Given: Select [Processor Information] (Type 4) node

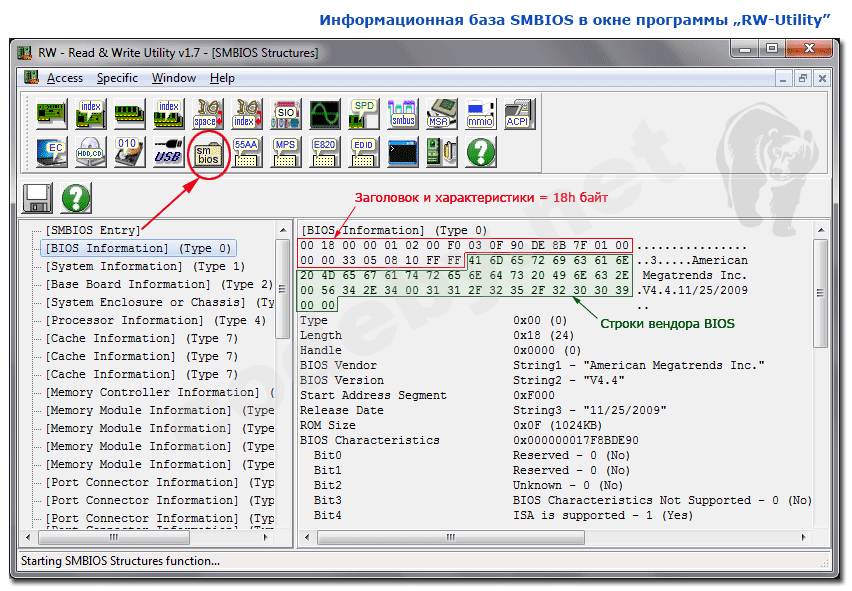Looking at the screenshot, I should 155,320.
